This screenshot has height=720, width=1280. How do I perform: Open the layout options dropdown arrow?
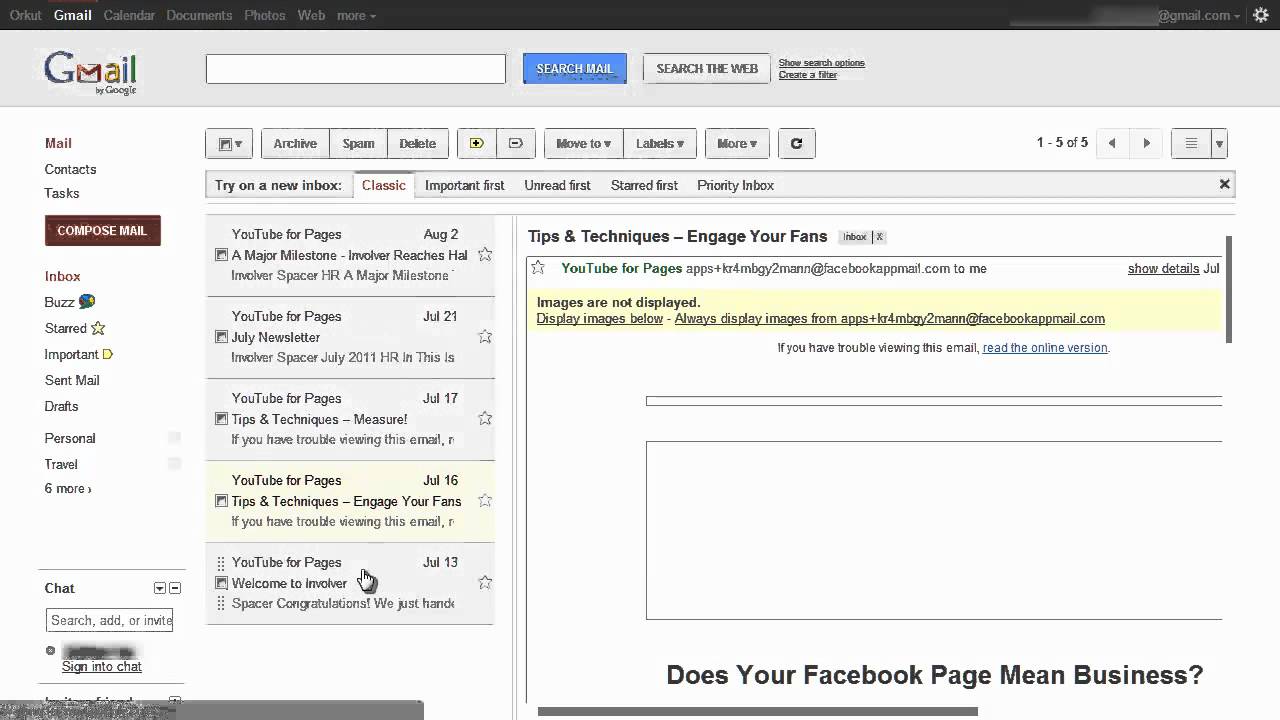pyautogui.click(x=1219, y=143)
